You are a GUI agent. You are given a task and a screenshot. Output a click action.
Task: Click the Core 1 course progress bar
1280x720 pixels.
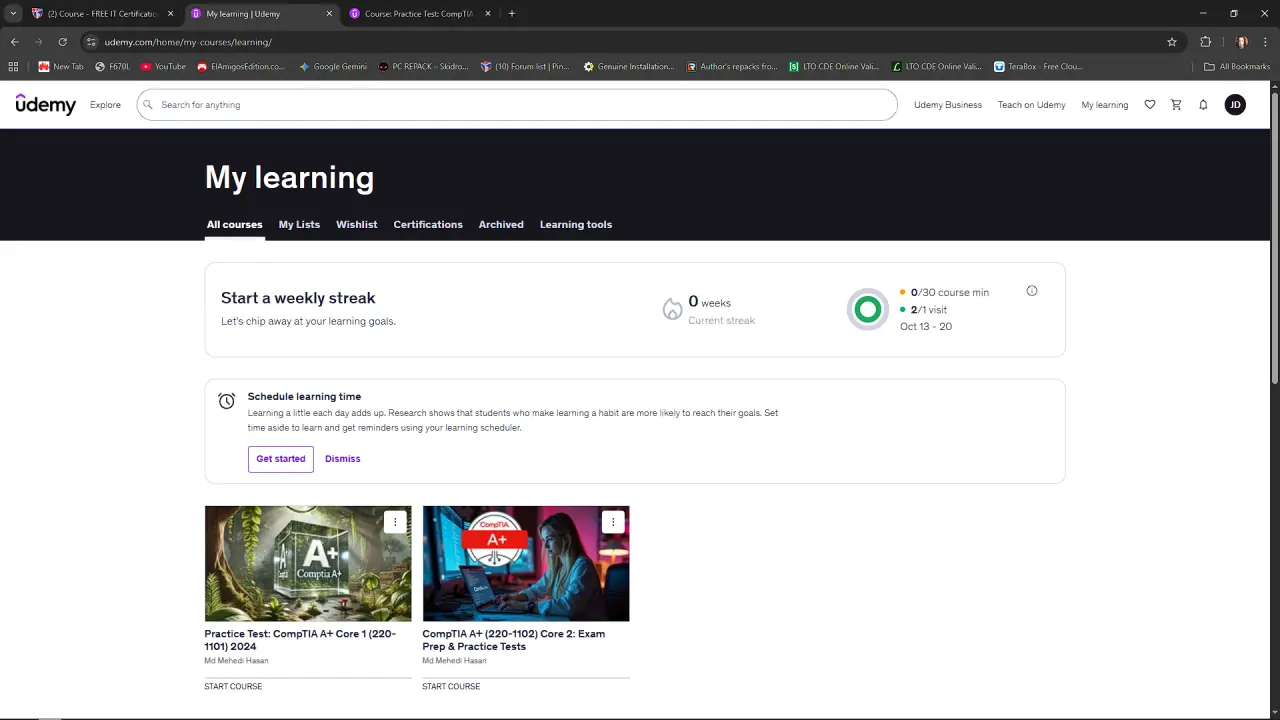(308, 677)
